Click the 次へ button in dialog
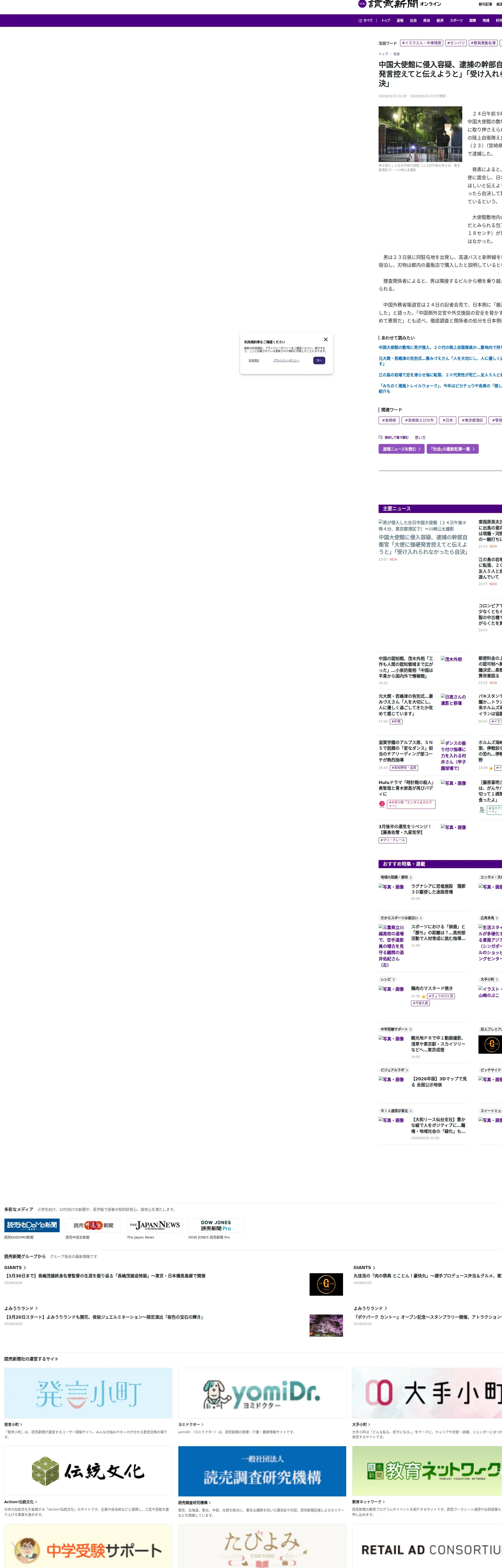Image resolution: width=502 pixels, height=1568 pixels. pos(319,360)
